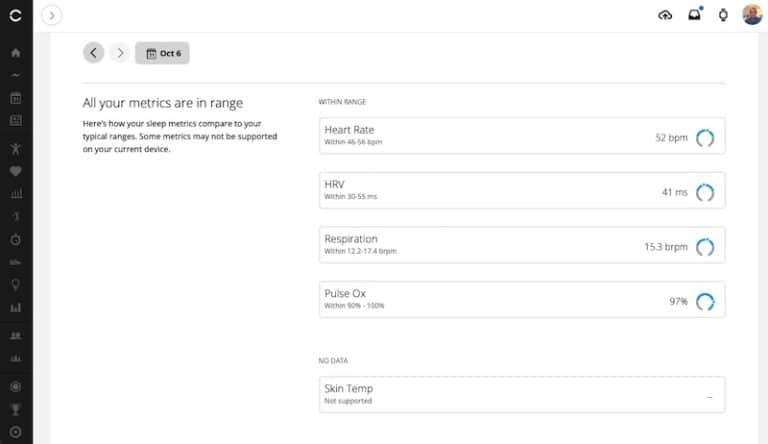Viewport: 768px width, 444px height.
Task: Open the Calendar icon in sidebar
Action: pyautogui.click(x=16, y=98)
